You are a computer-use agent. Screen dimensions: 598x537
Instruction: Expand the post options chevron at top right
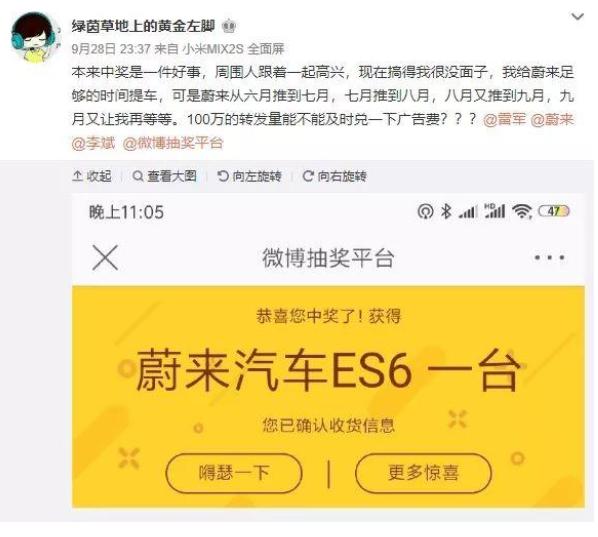tap(577, 17)
